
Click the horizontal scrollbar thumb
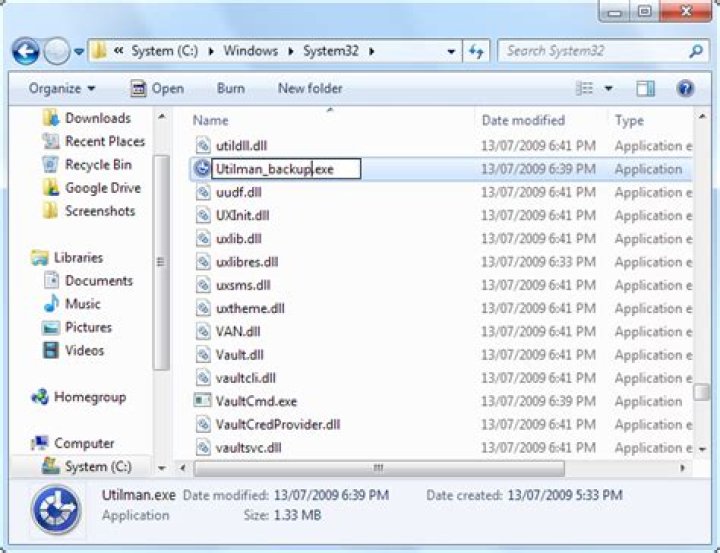click(x=379, y=468)
